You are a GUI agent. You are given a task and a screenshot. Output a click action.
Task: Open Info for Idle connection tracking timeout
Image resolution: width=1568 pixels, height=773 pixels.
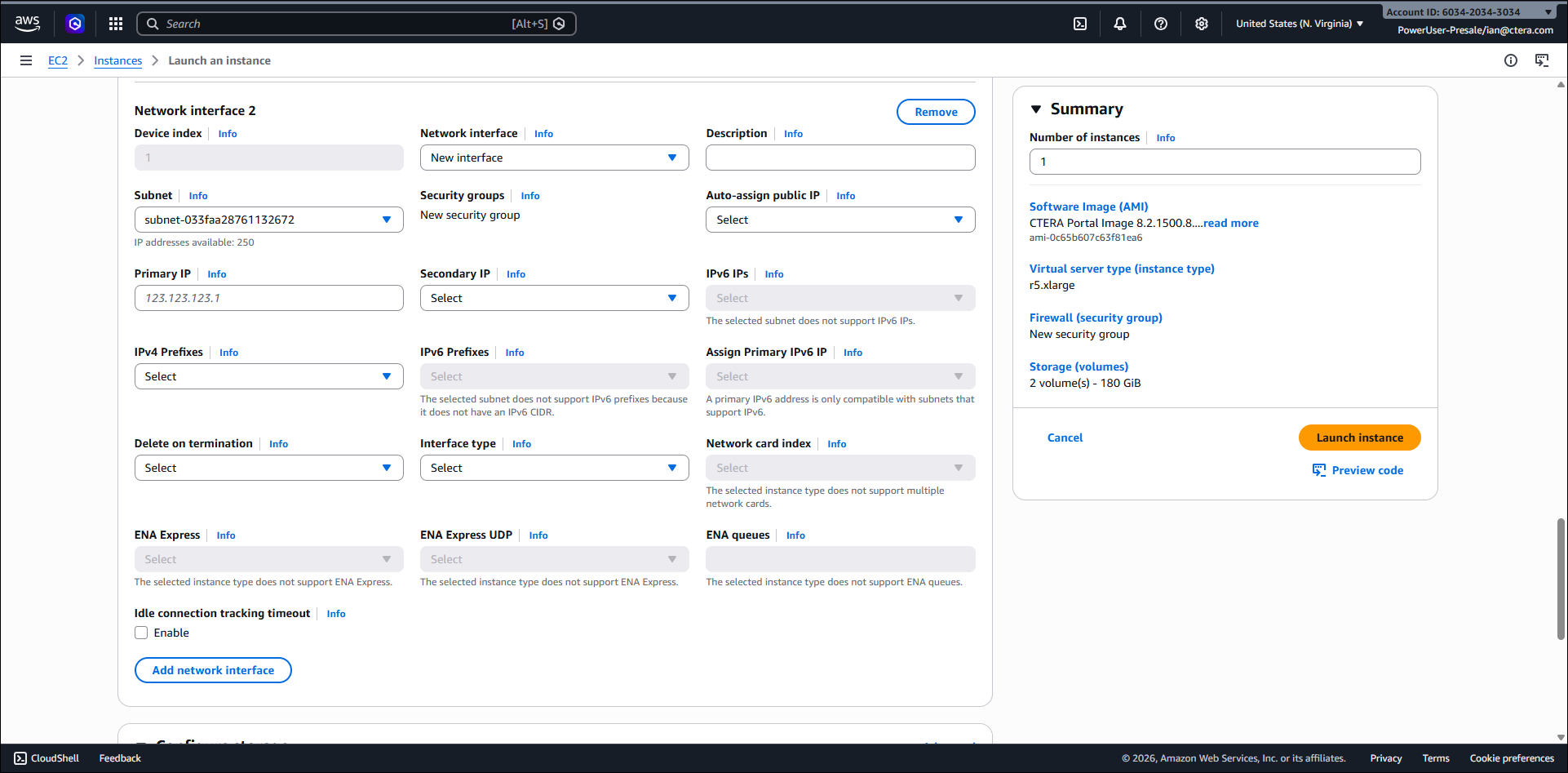(x=336, y=614)
